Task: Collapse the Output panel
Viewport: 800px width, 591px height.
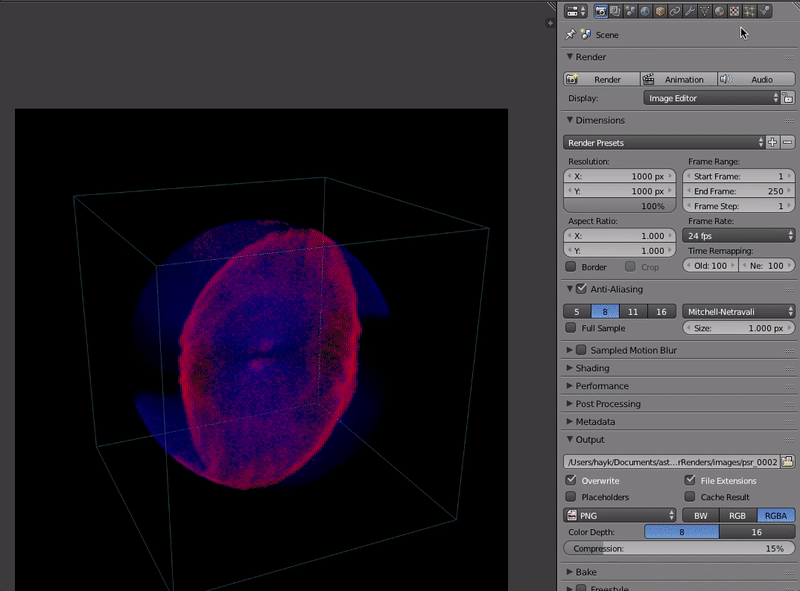Action: (570, 439)
